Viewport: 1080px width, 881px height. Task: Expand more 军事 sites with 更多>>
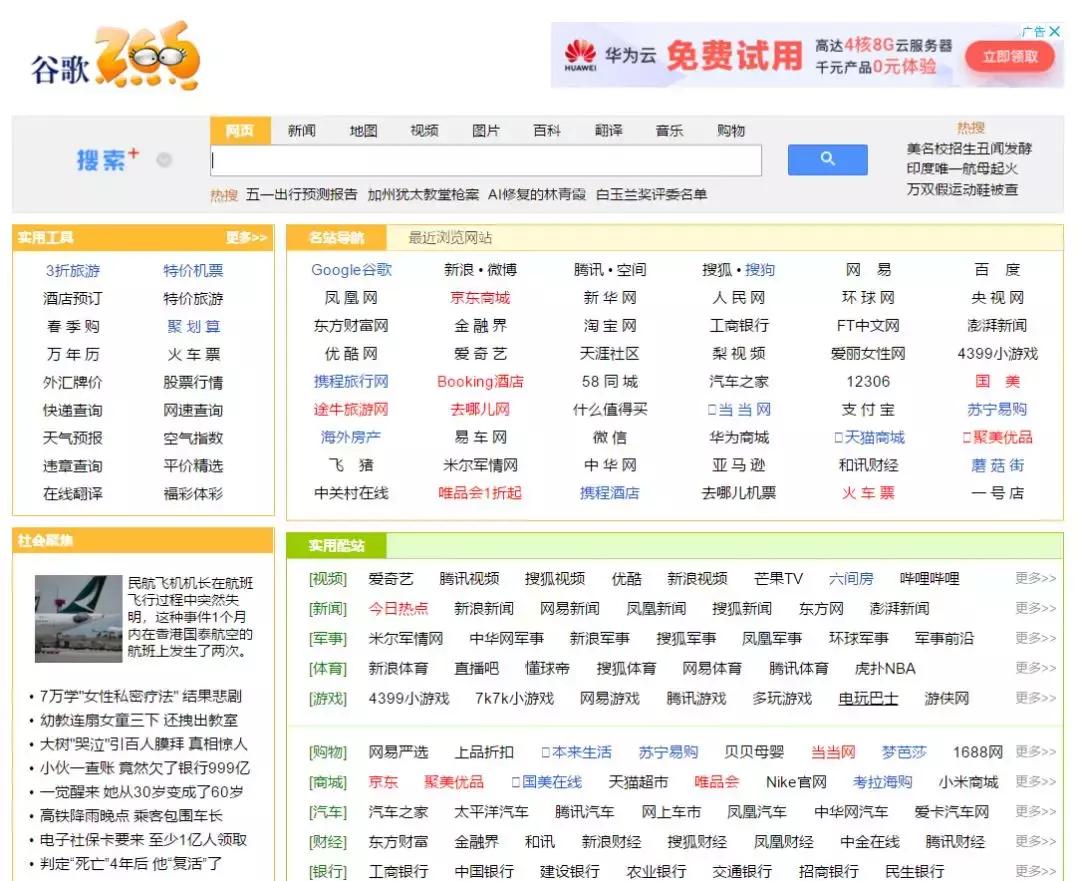[1032, 638]
